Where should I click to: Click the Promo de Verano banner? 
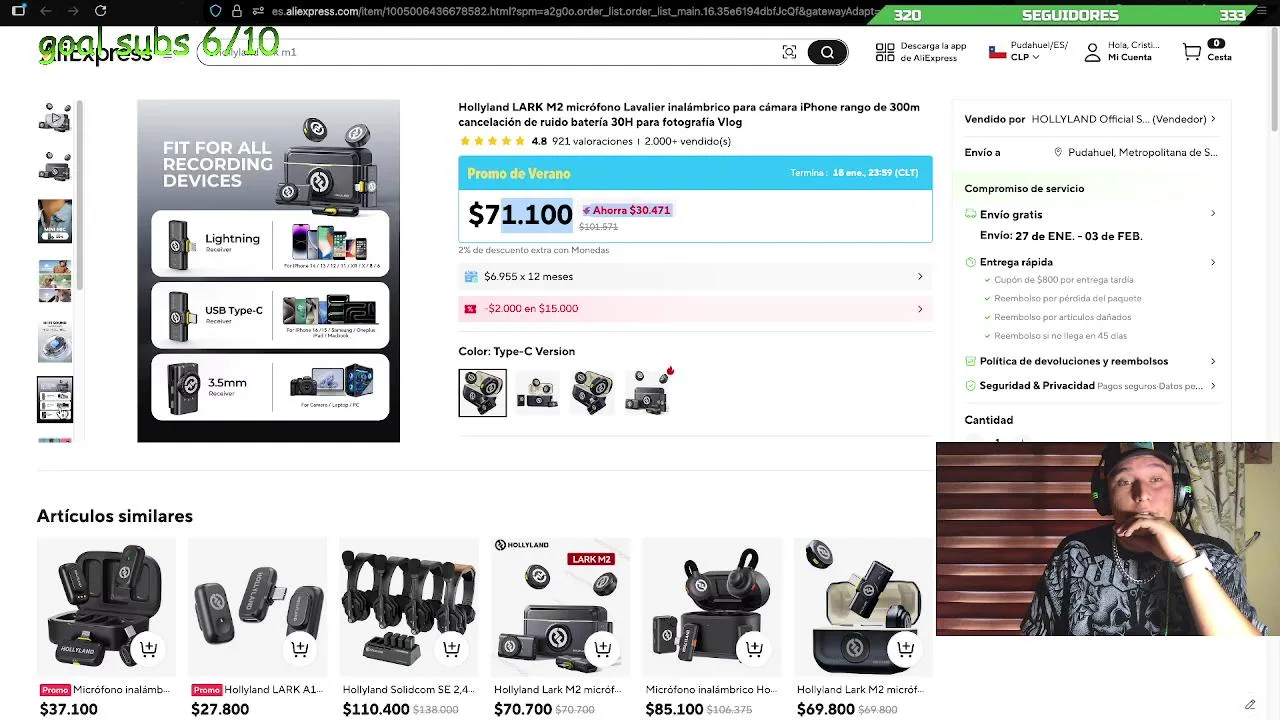pyautogui.click(x=695, y=173)
